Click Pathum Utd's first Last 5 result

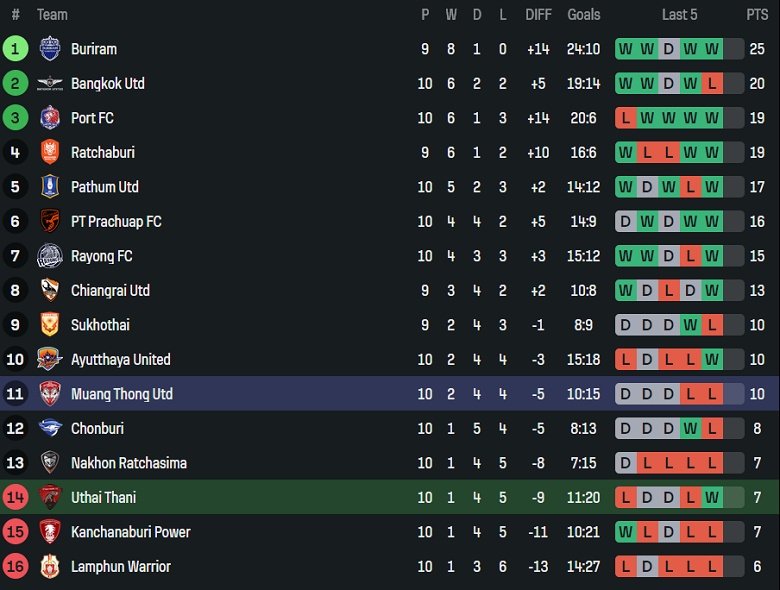[x=625, y=187]
